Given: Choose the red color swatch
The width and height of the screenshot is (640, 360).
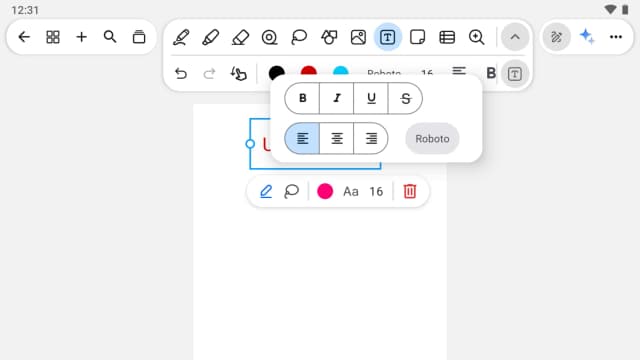Looking at the screenshot, I should coord(309,71).
